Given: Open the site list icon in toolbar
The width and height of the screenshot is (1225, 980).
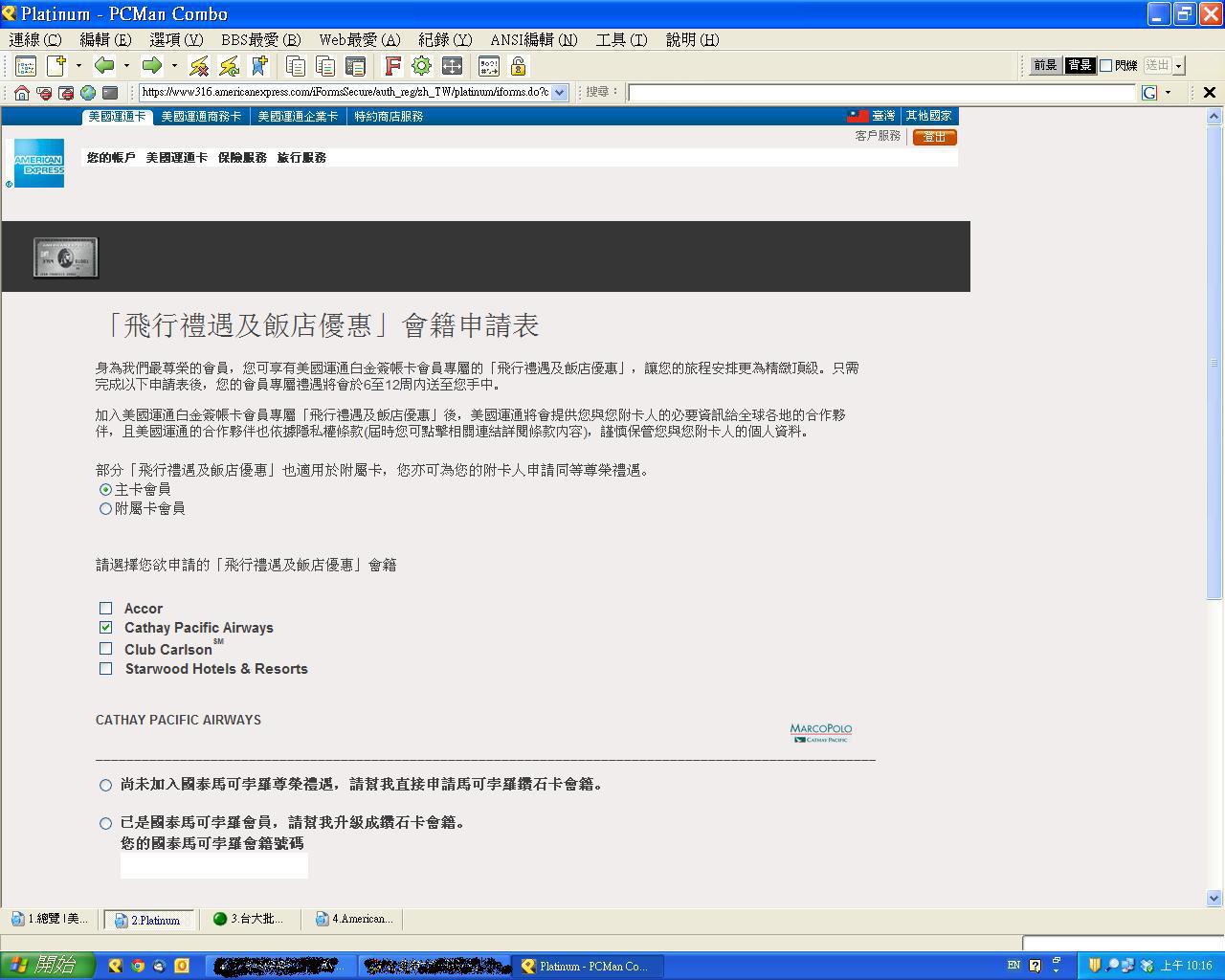Looking at the screenshot, I should pos(26,66).
